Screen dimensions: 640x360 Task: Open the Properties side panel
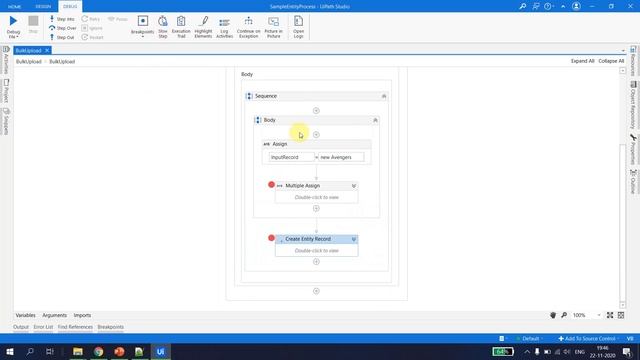click(x=633, y=149)
